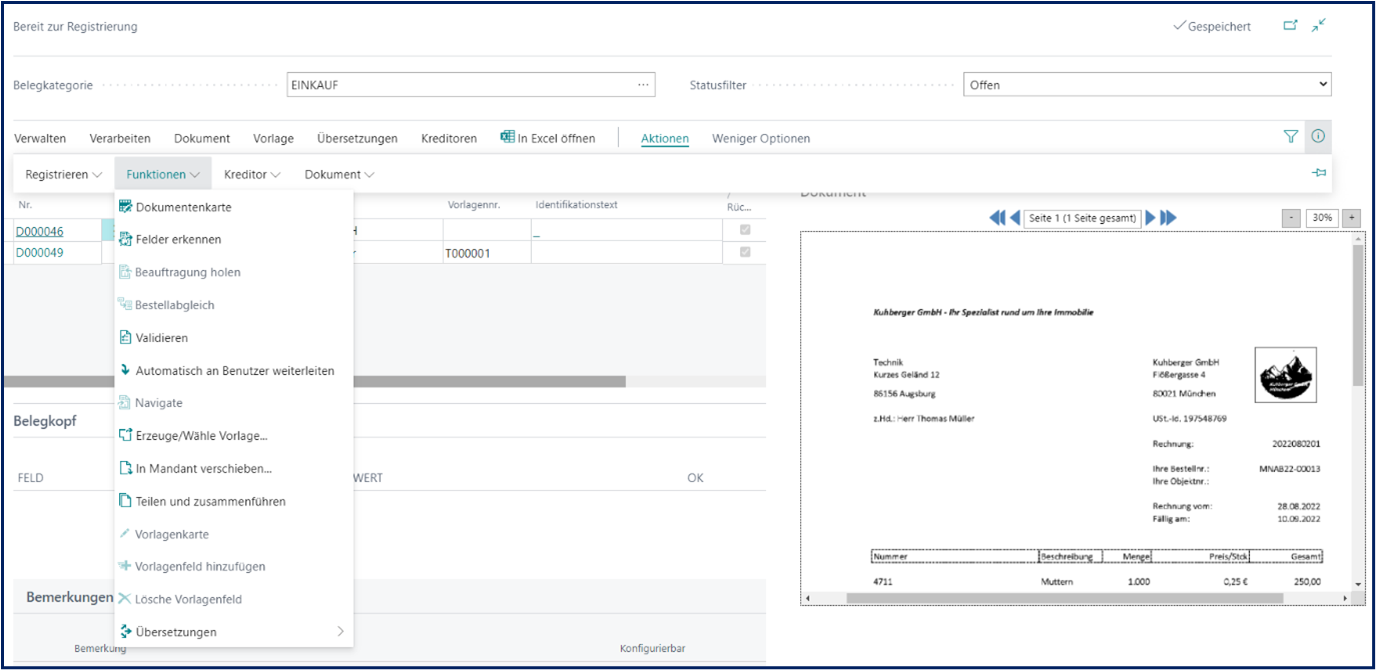The image size is (1376, 670).
Task: Jump to first page in document viewer
Action: 996,218
